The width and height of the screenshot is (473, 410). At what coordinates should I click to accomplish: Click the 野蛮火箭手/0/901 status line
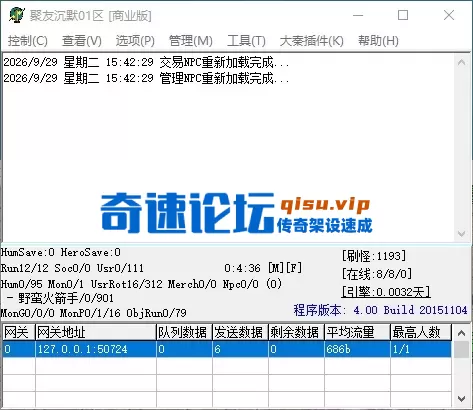click(61, 298)
